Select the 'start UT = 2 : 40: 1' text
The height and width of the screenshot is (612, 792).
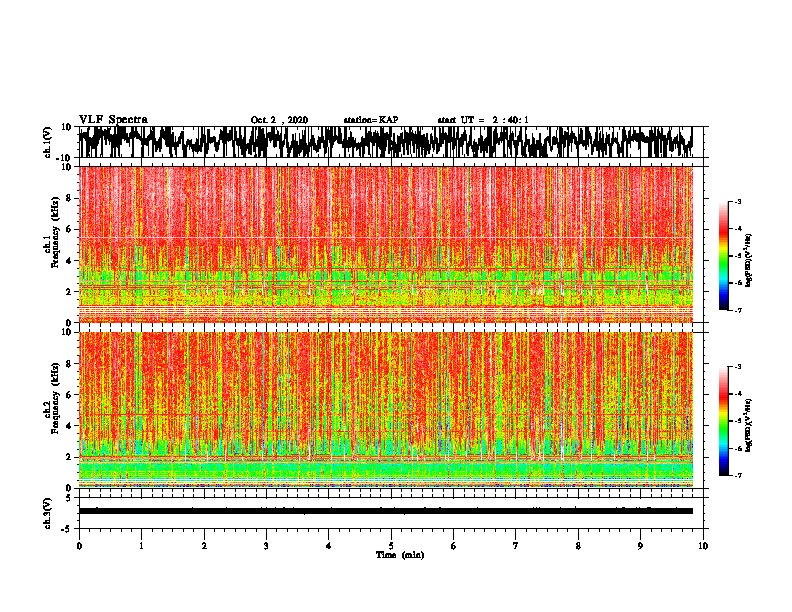483,120
